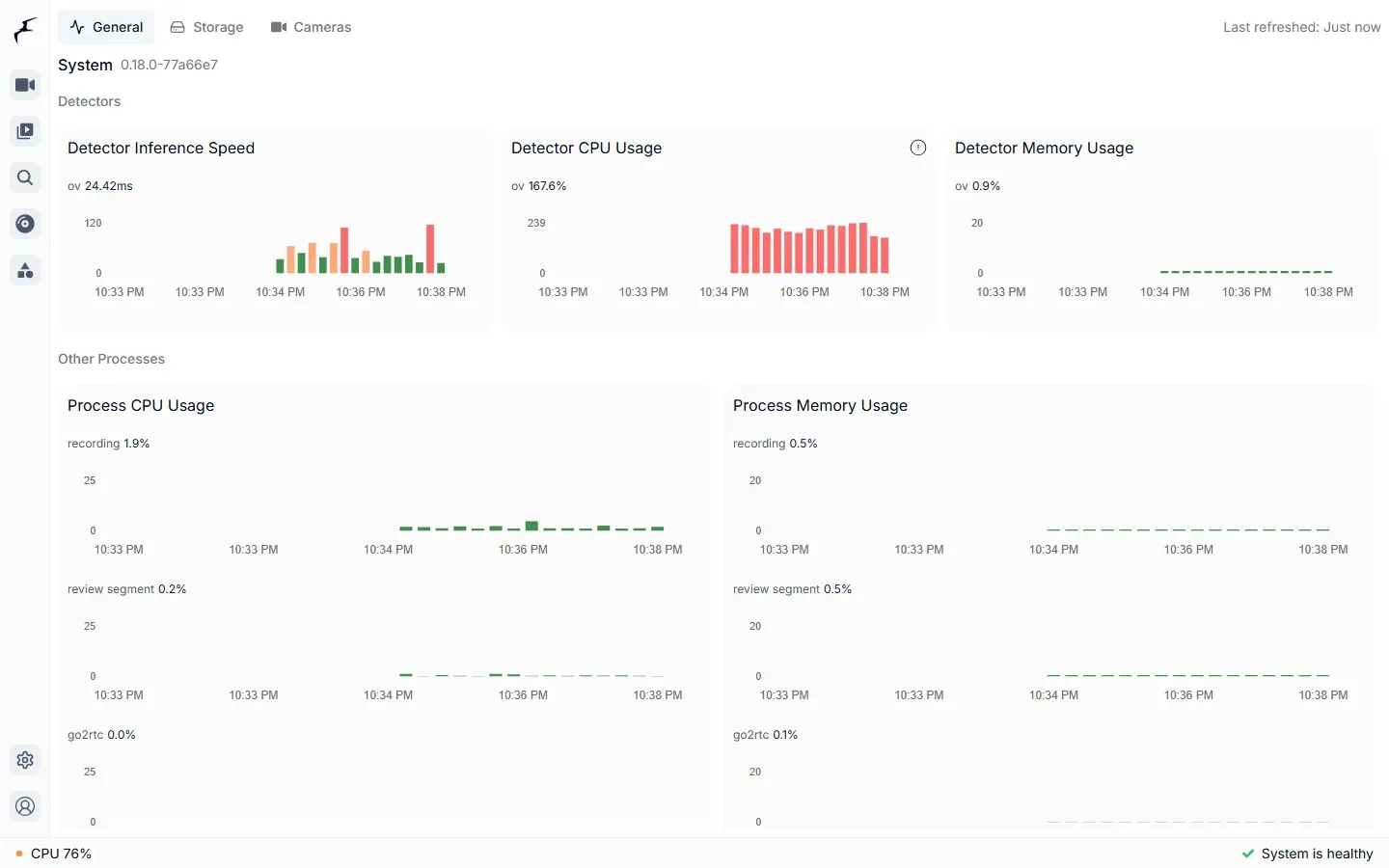Click the version 0.18.0-77a66e7 text

(x=169, y=65)
